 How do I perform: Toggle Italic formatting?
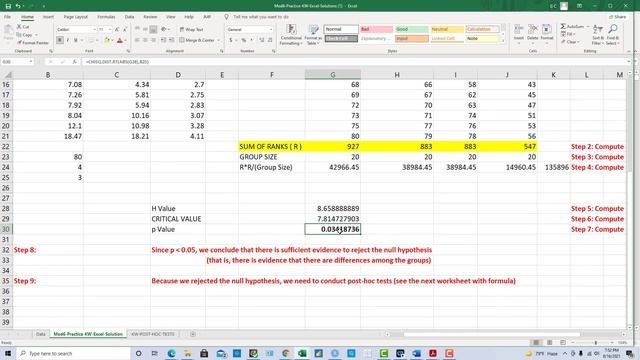point(68,40)
